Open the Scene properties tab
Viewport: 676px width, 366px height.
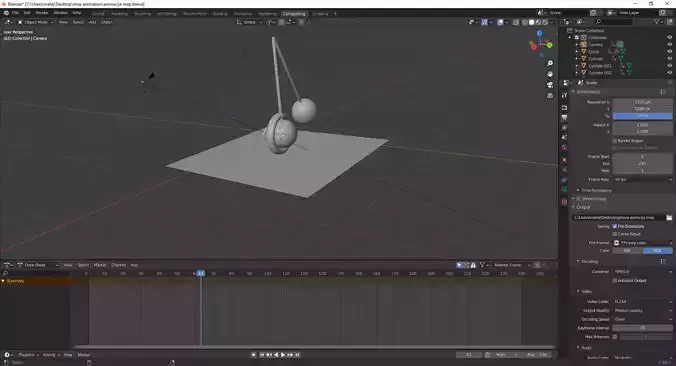(x=564, y=138)
